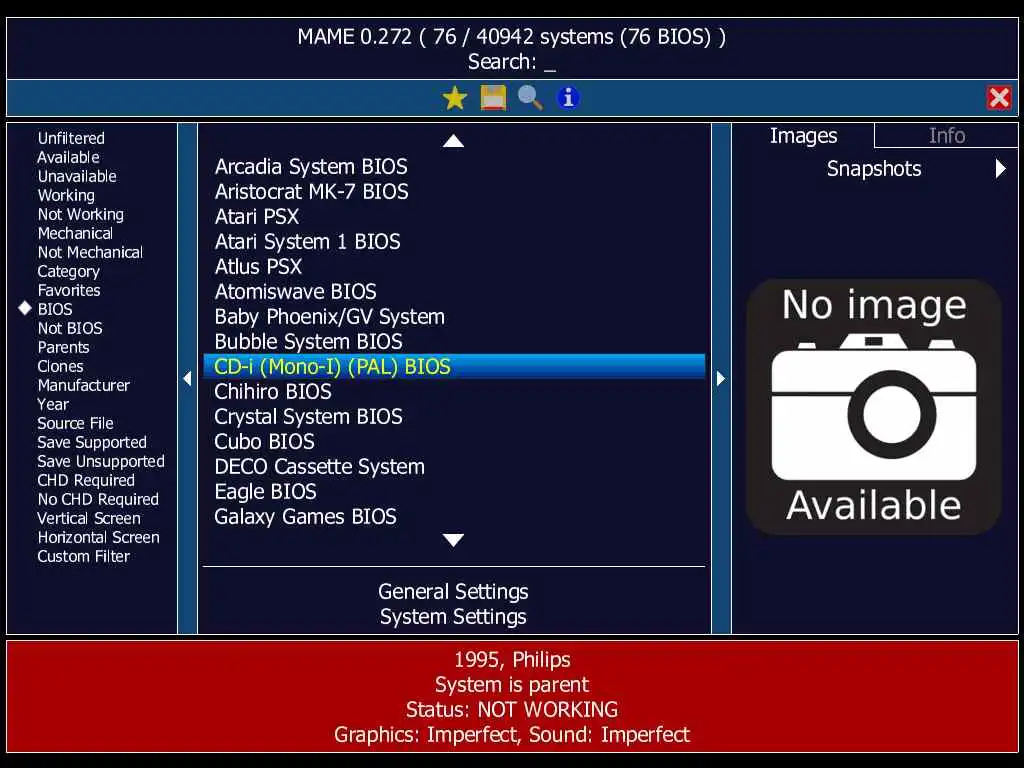Advance Snapshots to the next image category
This screenshot has height=768, width=1024.
[1000, 168]
